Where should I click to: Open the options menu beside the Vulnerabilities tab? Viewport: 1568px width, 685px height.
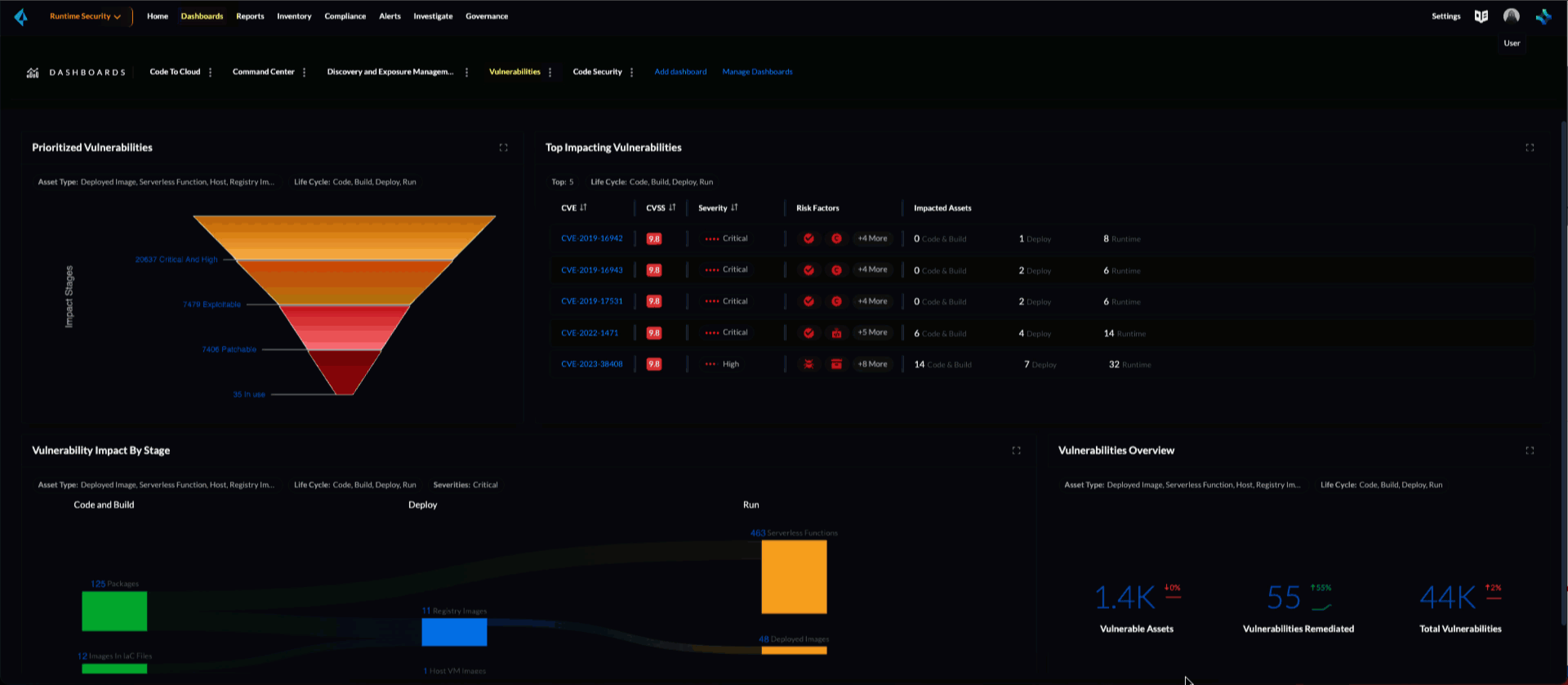[550, 73]
